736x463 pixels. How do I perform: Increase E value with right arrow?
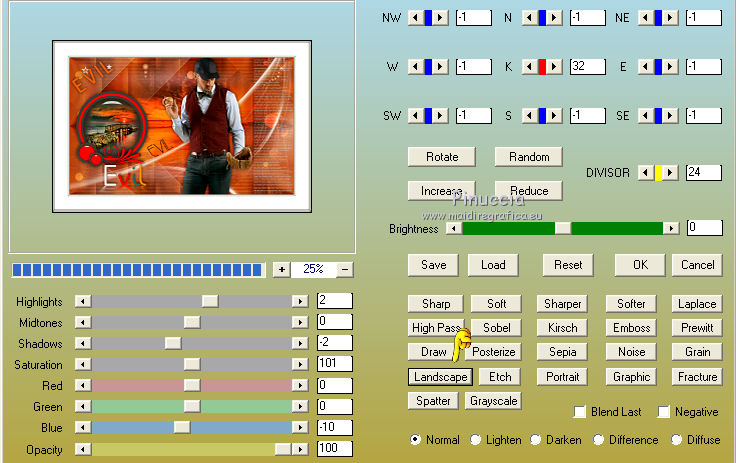click(x=670, y=67)
